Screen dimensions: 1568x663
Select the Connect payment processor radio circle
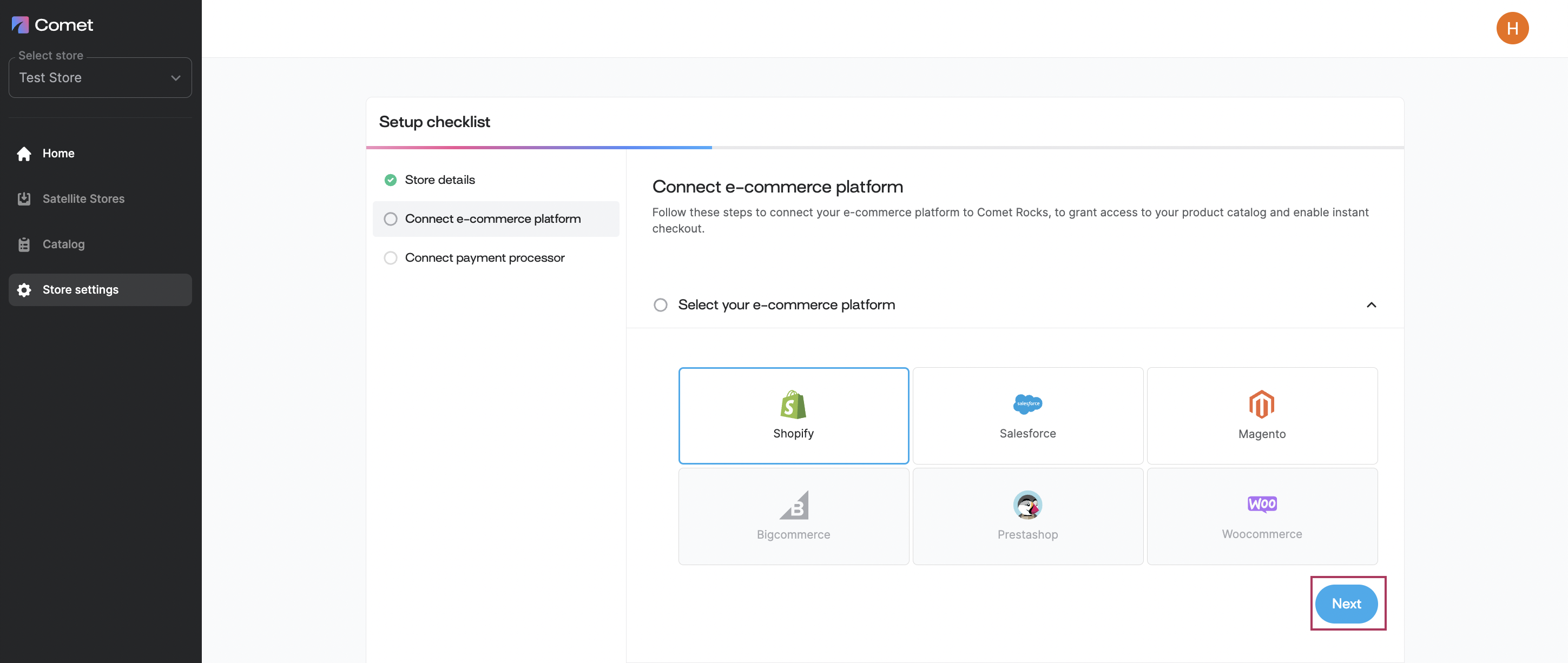pyautogui.click(x=391, y=258)
